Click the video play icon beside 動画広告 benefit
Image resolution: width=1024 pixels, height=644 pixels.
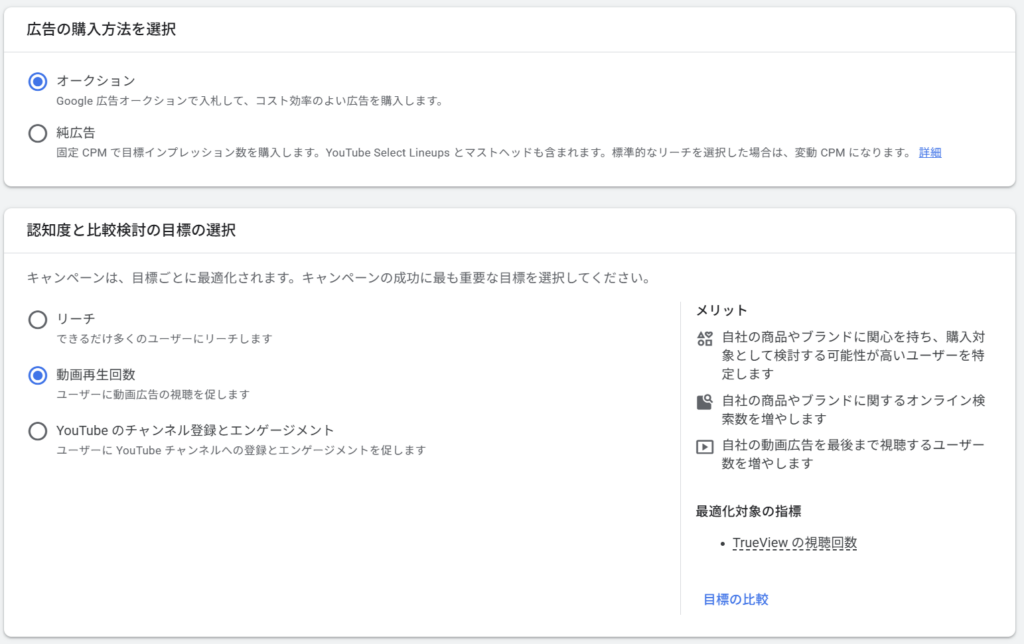[x=704, y=446]
